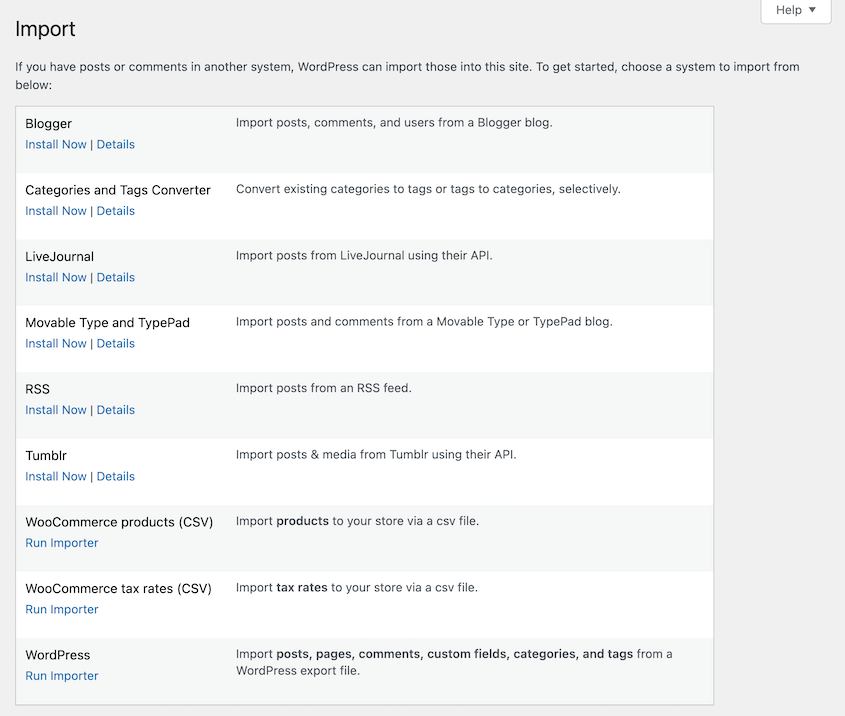Viewport: 845px width, 716px height.
Task: Install the RSS importer now
Action: pos(56,410)
